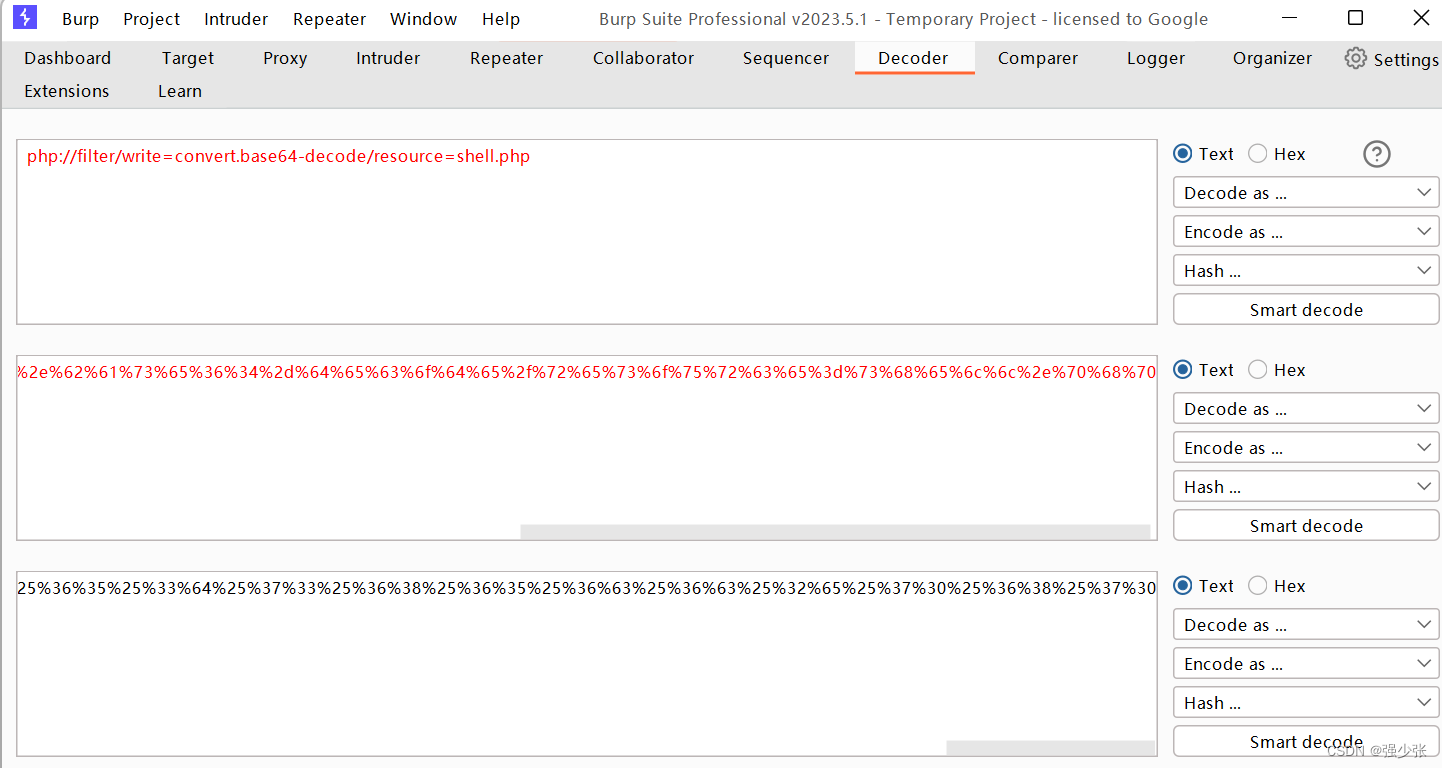Open the Settings gear icon
Screen dimensions: 1442x768
click(1355, 58)
